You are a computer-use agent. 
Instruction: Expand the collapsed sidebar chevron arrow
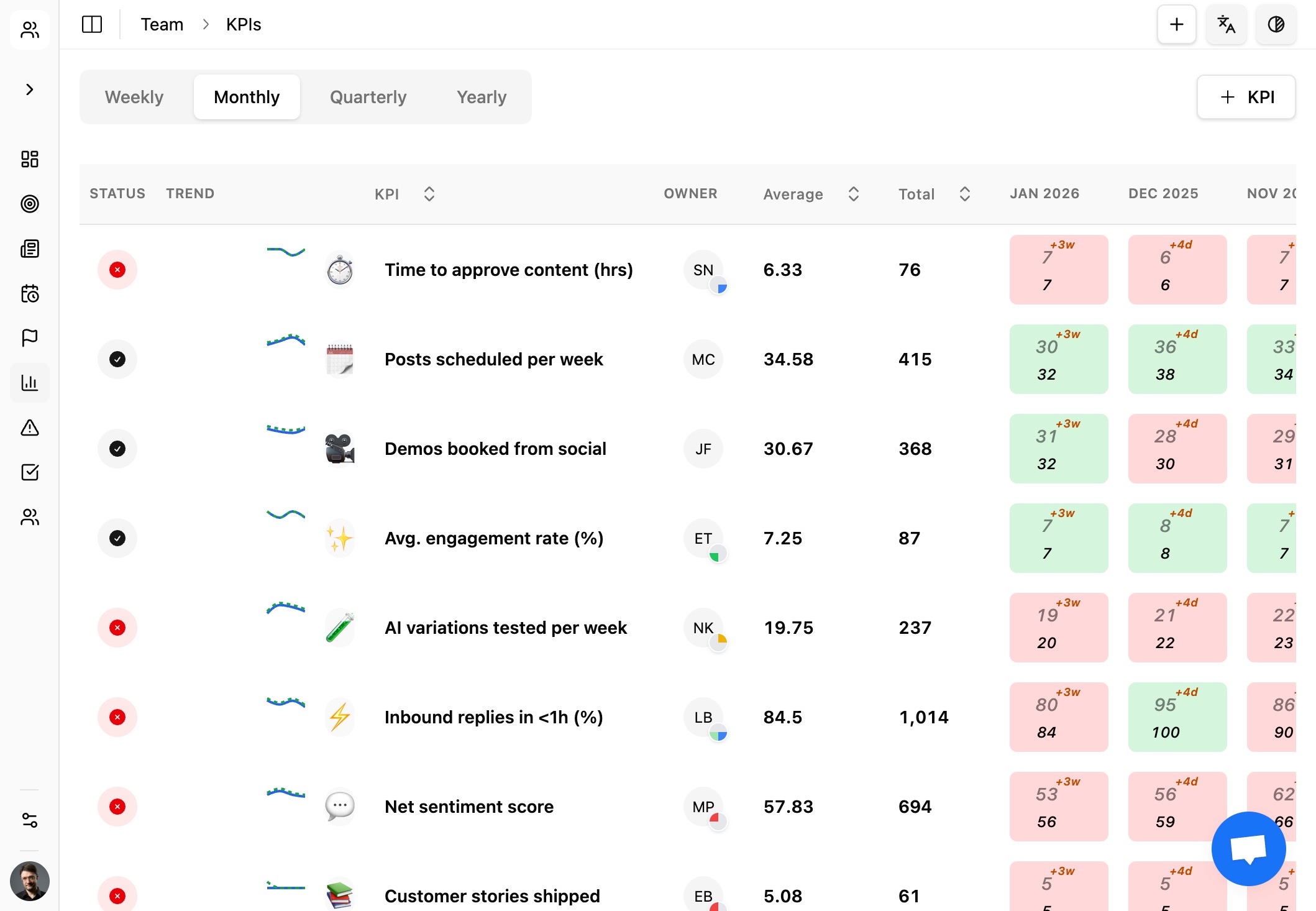pyautogui.click(x=30, y=89)
